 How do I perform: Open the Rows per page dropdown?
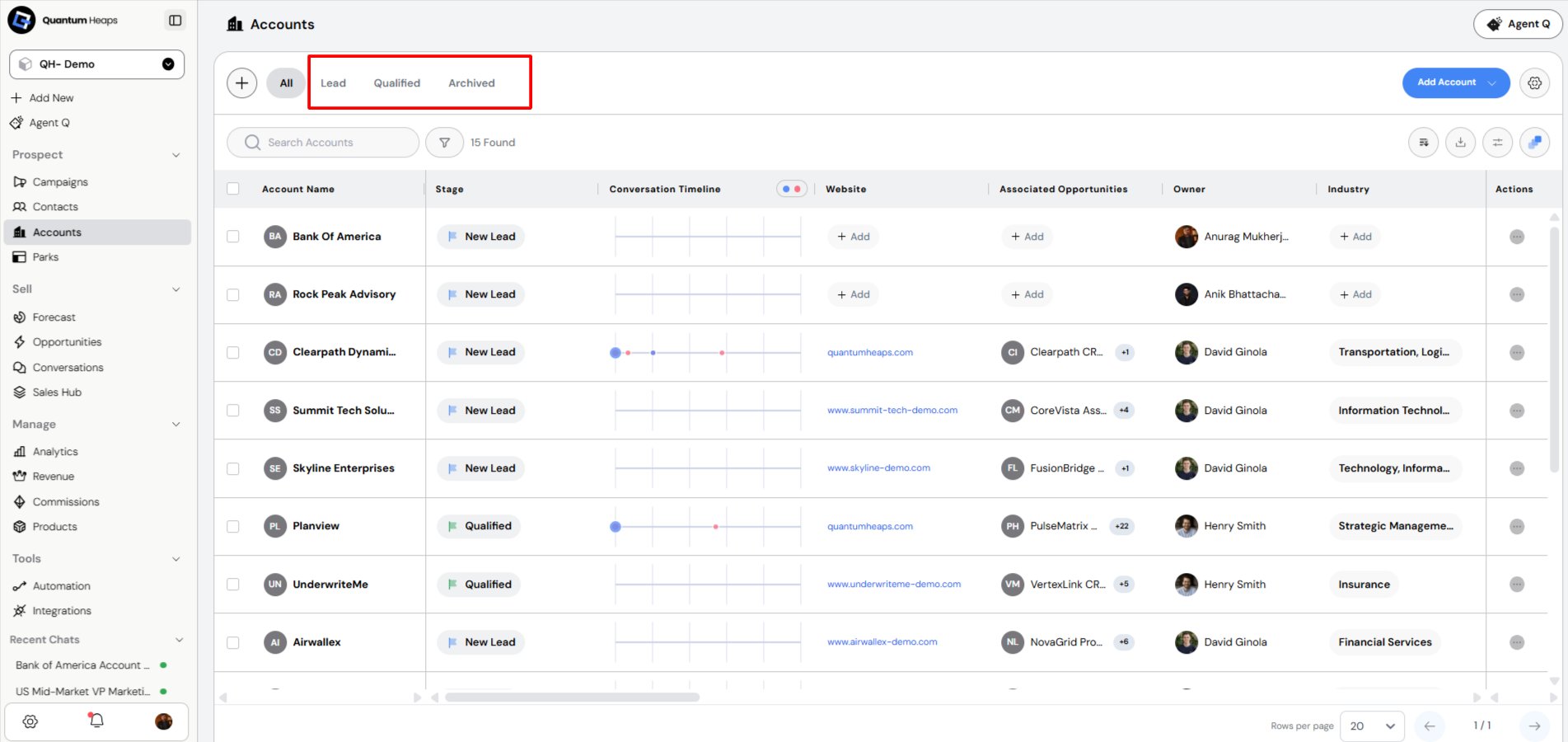tap(1372, 726)
